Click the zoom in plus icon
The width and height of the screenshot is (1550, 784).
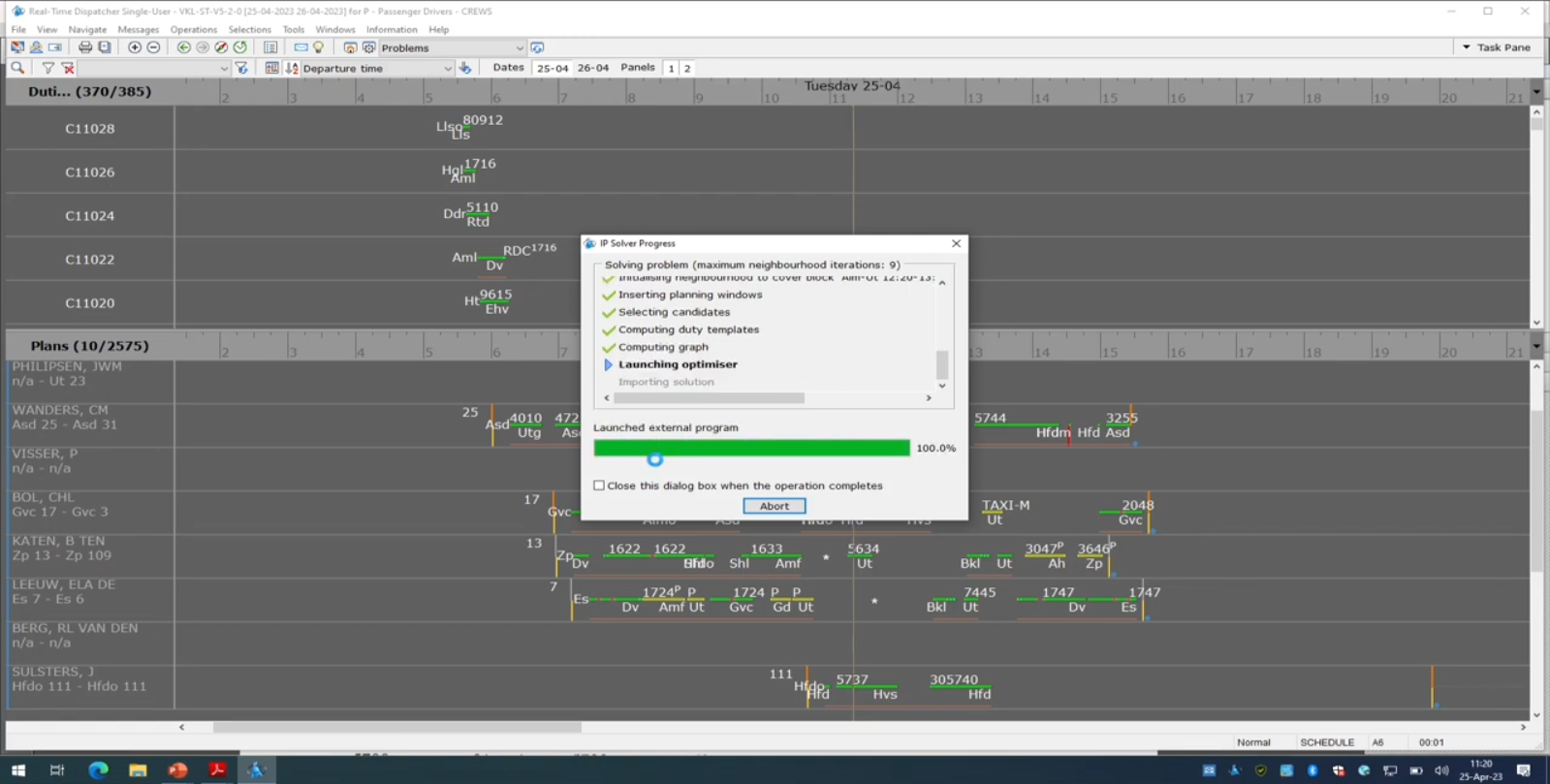(x=135, y=47)
